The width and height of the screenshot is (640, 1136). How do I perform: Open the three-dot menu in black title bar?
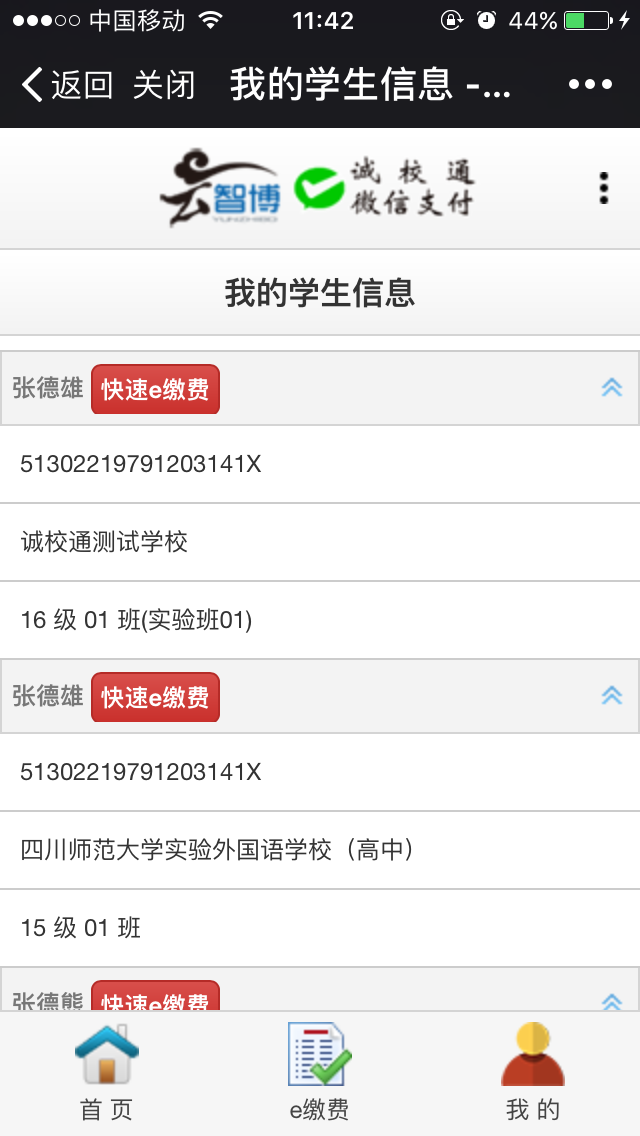pyautogui.click(x=590, y=85)
